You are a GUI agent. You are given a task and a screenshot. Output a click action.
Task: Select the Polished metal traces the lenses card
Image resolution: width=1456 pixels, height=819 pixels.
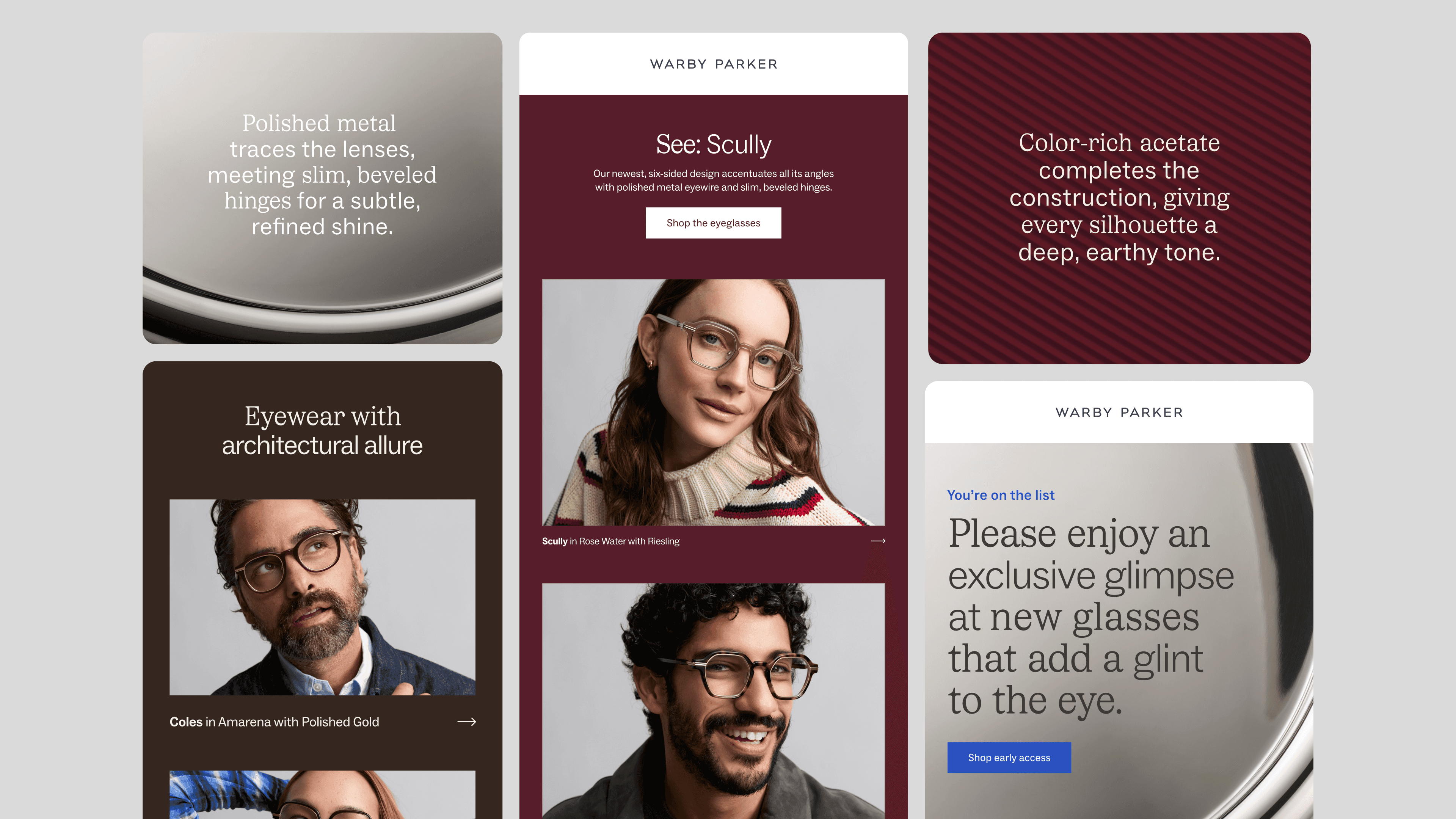[x=322, y=188]
